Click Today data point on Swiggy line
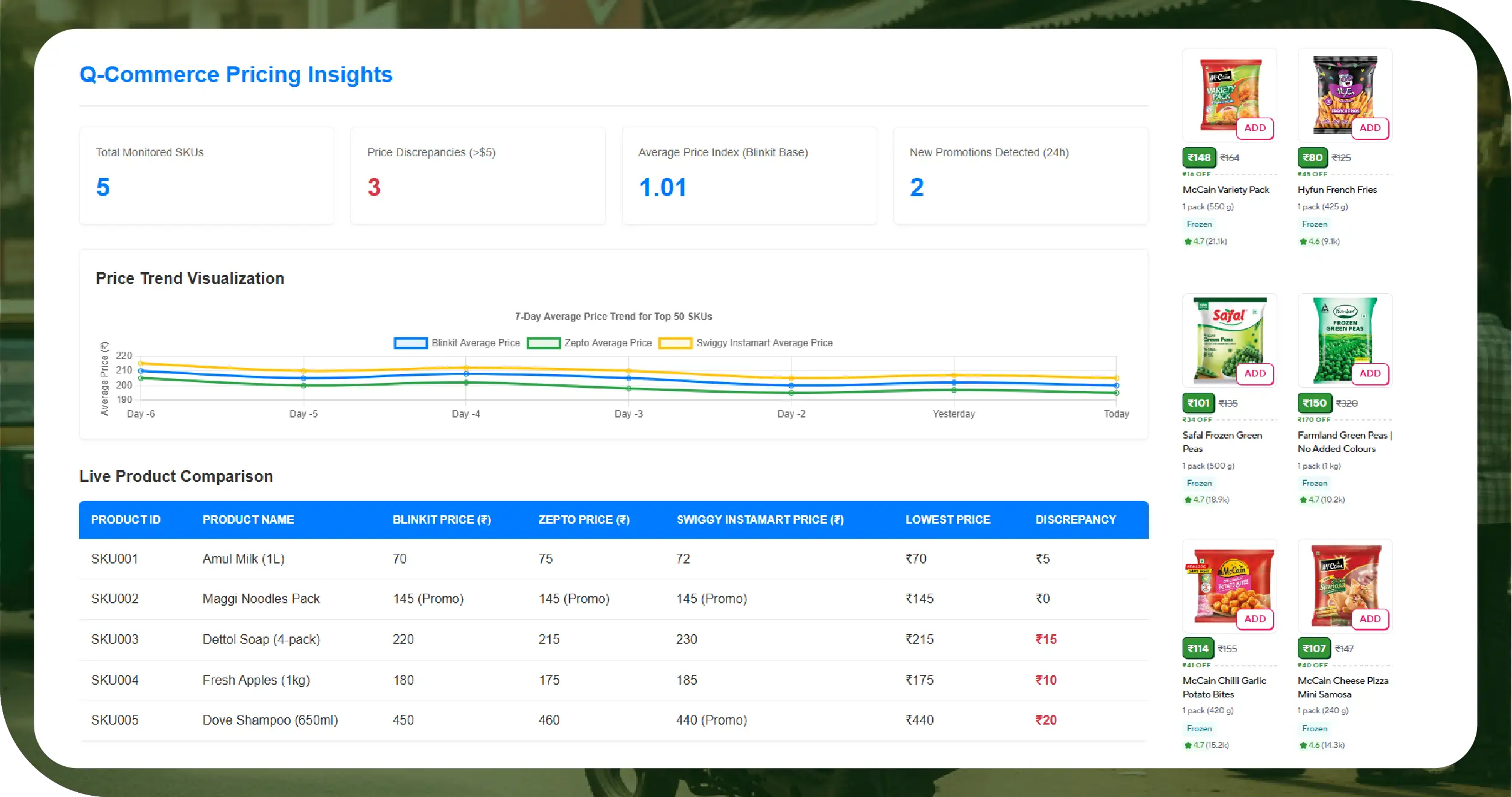The height and width of the screenshot is (797, 1512). coord(1116,378)
